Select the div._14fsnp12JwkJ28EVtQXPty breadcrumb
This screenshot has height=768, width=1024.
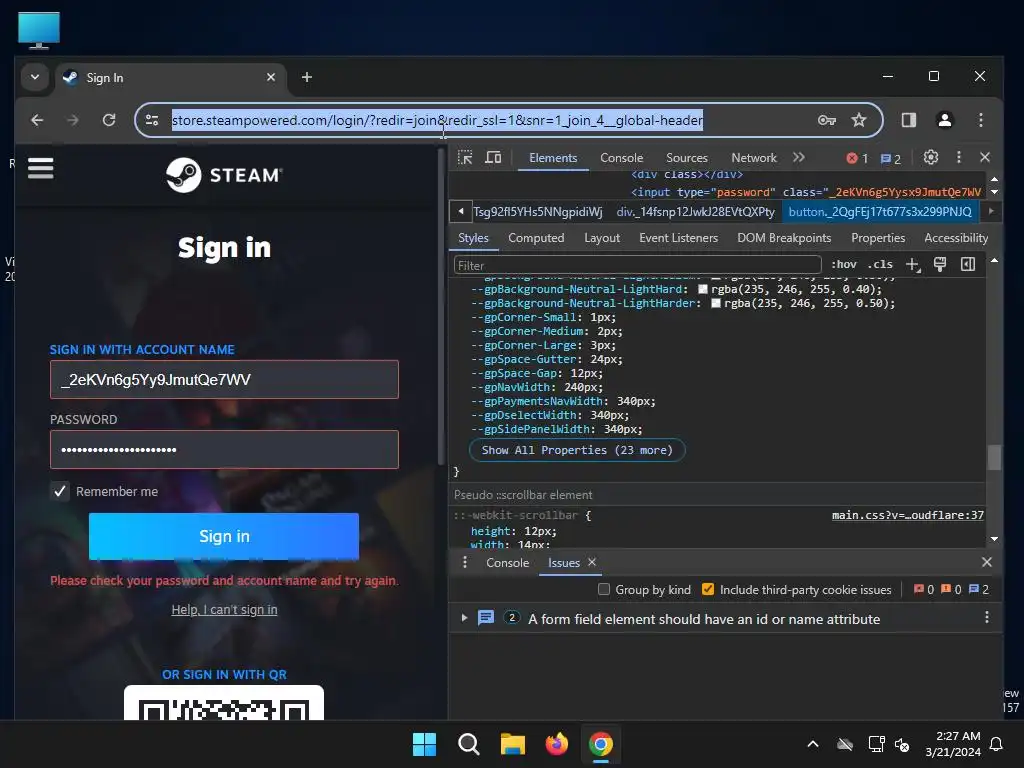click(696, 212)
